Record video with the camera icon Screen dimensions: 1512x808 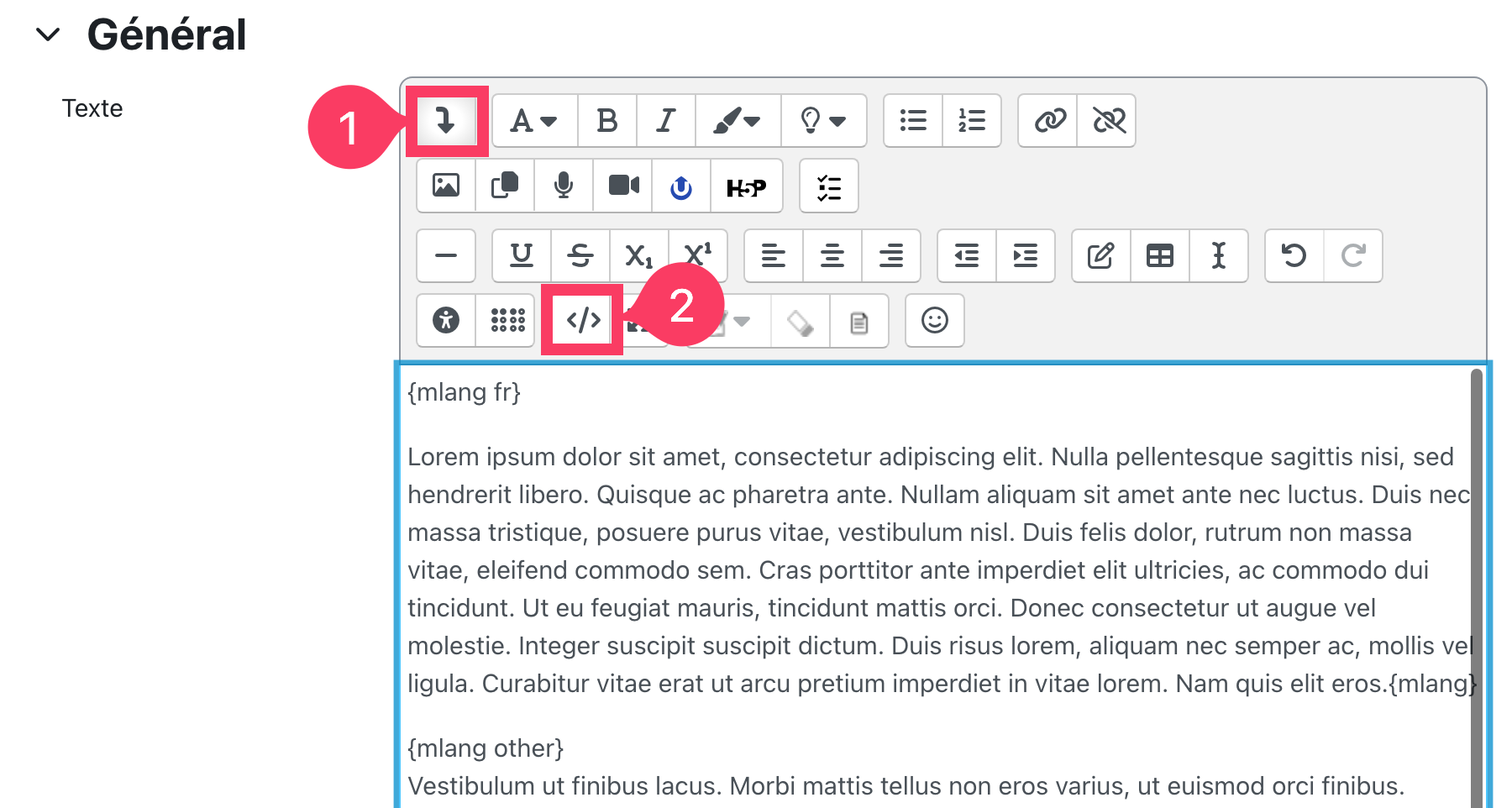click(623, 186)
